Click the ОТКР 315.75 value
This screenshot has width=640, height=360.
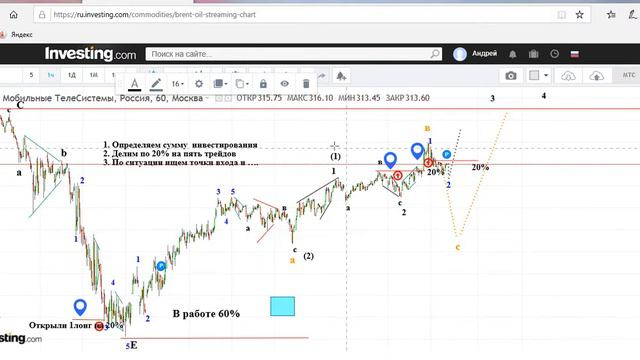259,98
